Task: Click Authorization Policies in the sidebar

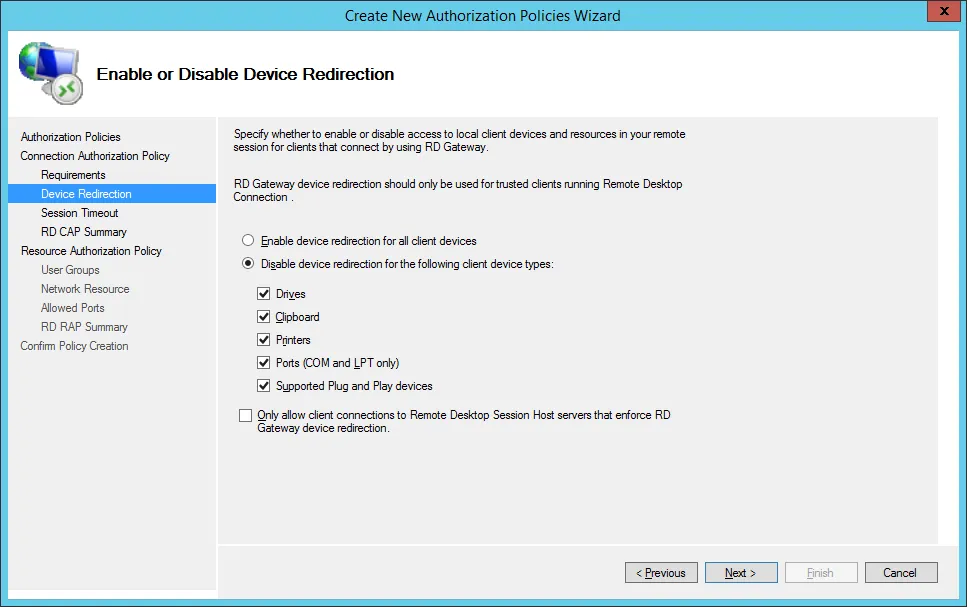Action: 70,137
